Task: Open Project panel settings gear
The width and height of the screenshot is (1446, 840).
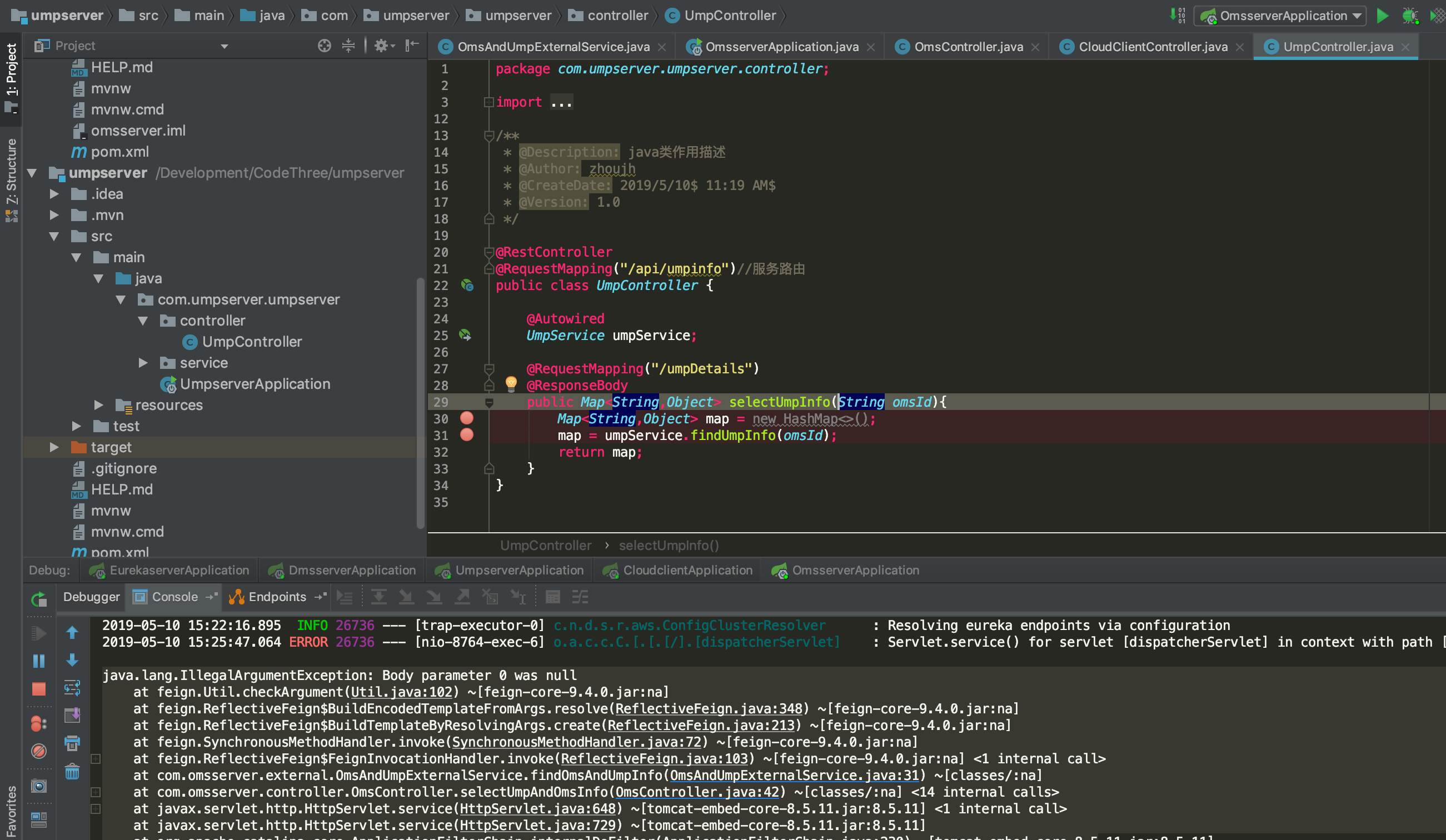Action: tap(382, 46)
